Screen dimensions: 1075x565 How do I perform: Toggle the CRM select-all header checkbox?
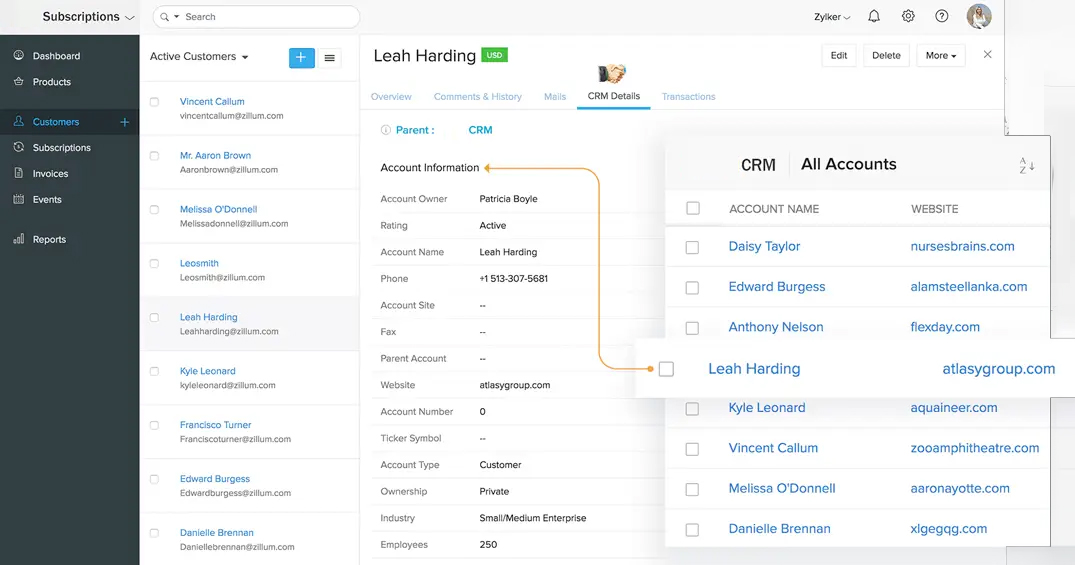(693, 208)
